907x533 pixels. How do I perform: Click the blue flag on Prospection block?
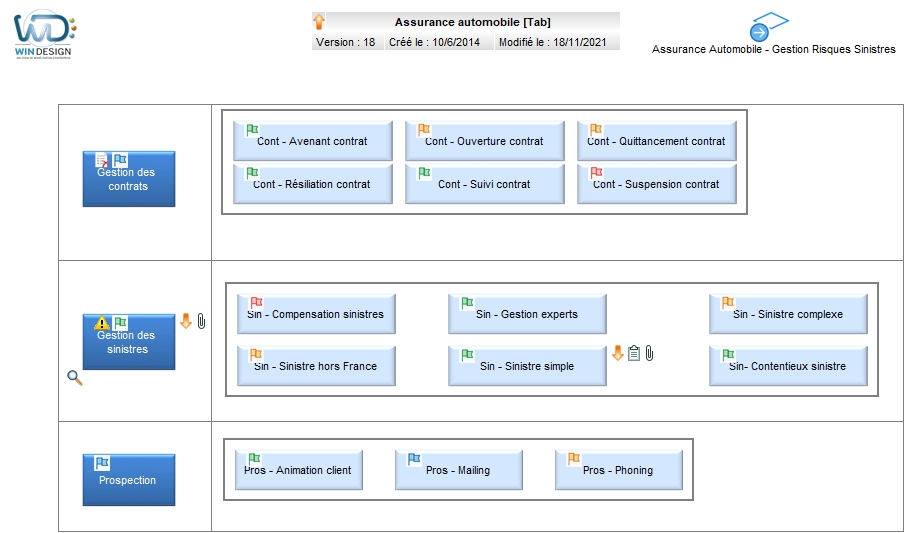(102, 463)
